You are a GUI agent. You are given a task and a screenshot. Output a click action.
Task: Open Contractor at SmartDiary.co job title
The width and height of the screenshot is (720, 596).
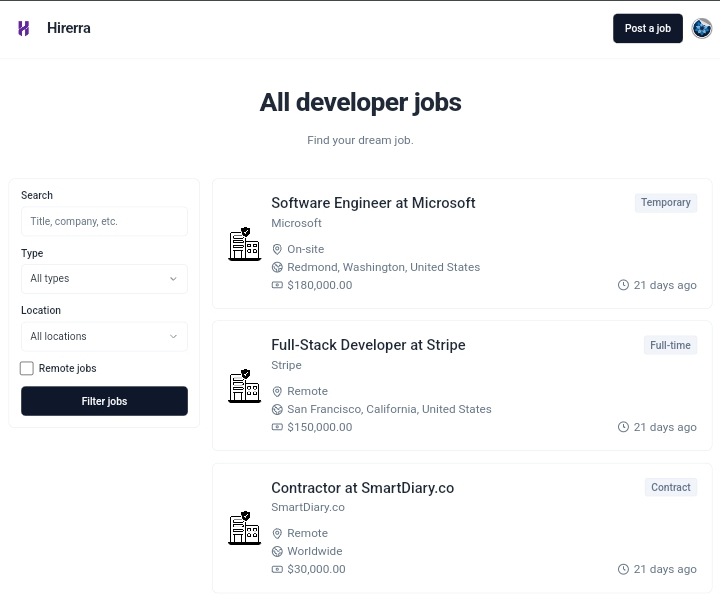(362, 488)
